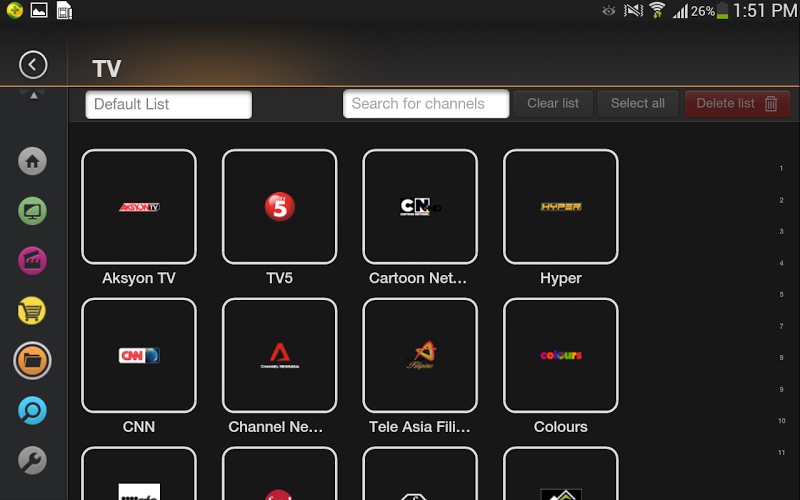Open the orange folder sidebar icon
This screenshot has height=500, width=800.
(32, 361)
